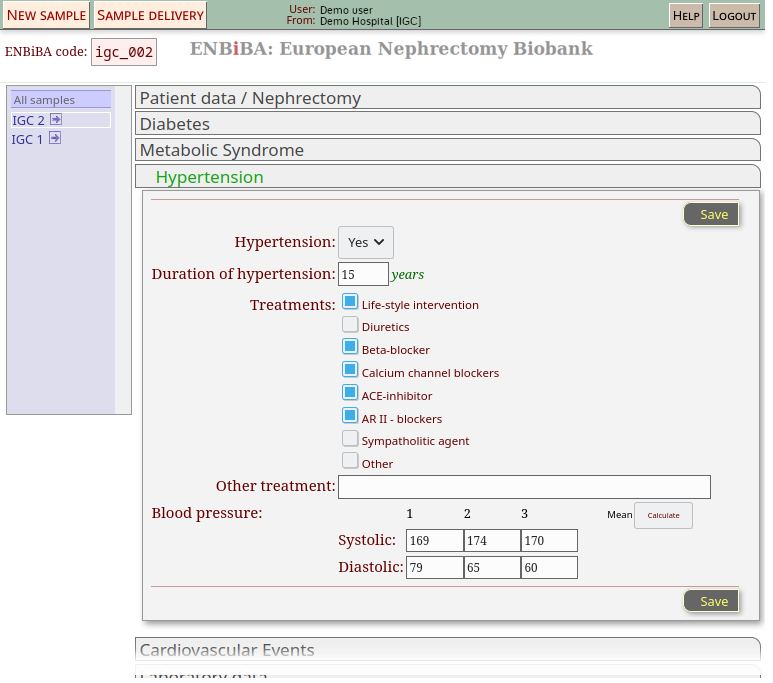Toggle the Sympatholitic agent checkbox
Screen dimensions: 773x683
pos(350,439)
